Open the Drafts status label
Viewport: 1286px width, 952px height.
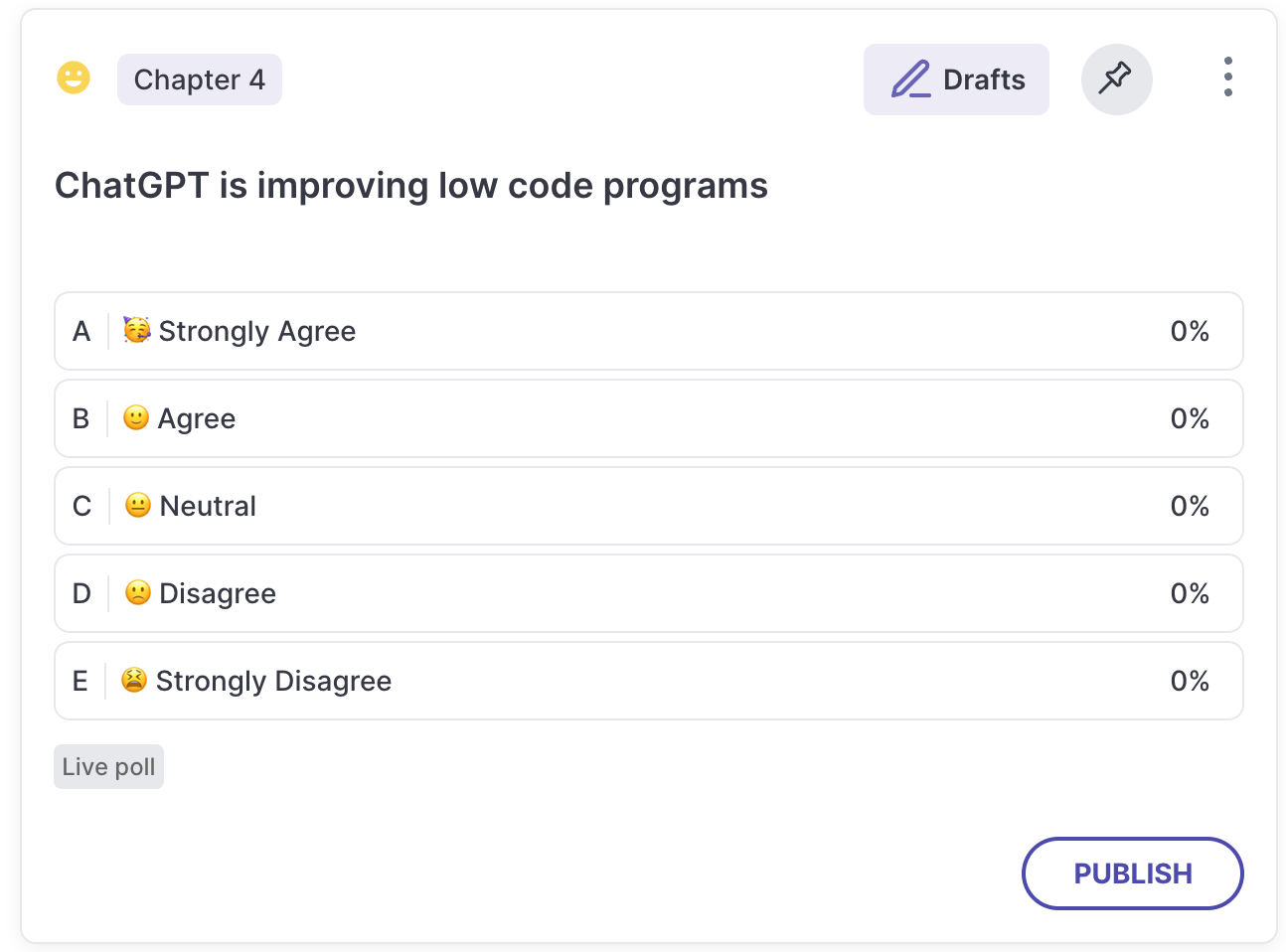[956, 79]
